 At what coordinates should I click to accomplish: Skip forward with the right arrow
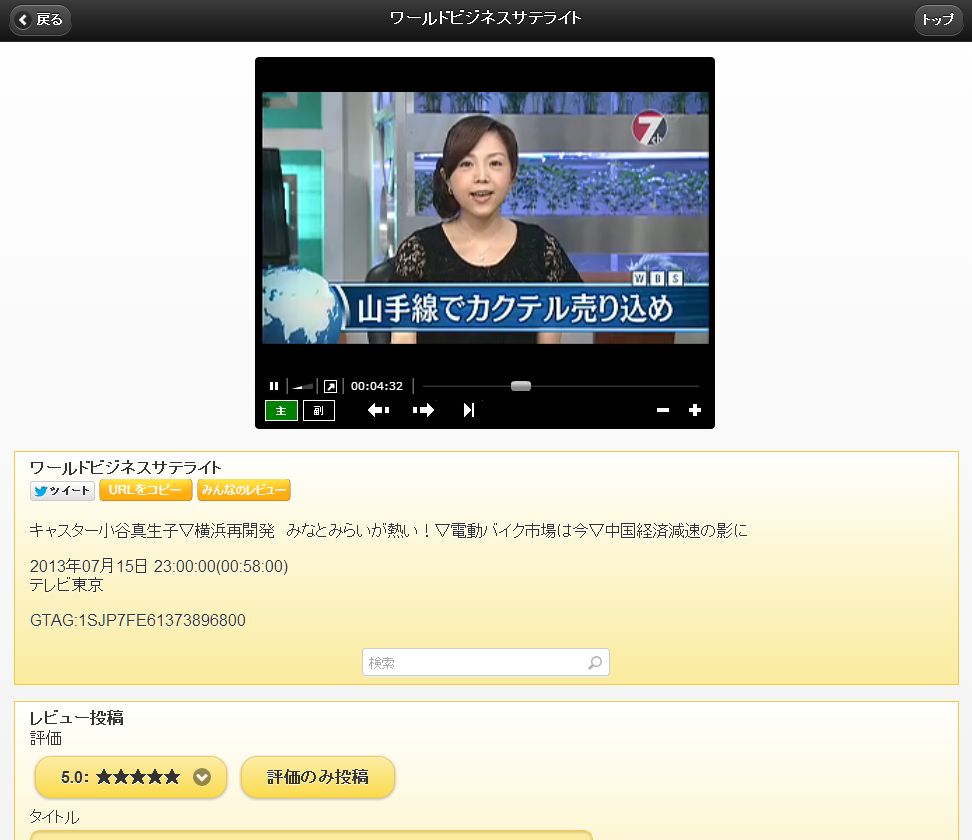tap(423, 410)
